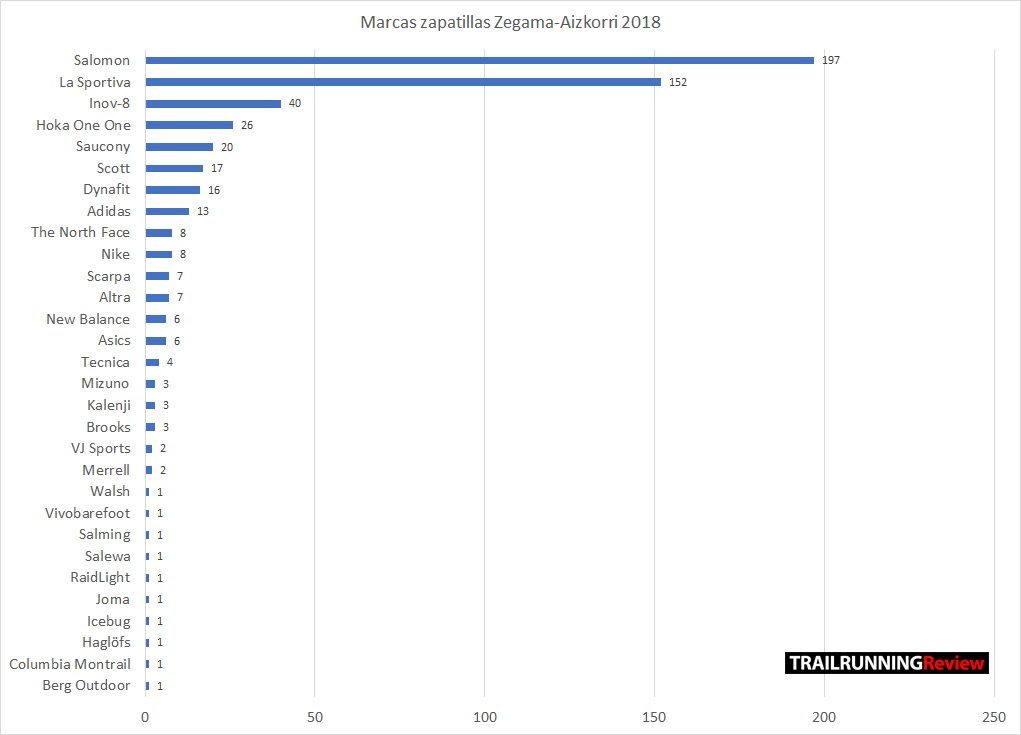Select the 16 data label

214,190
